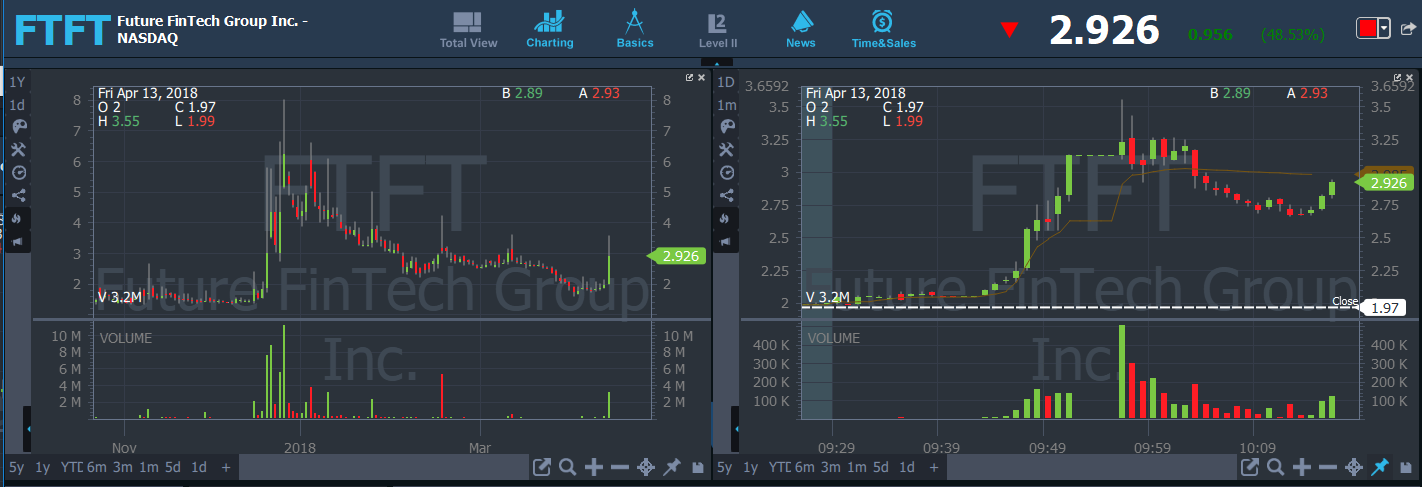Pop out the right chart to new window
The height and width of the screenshot is (487, 1422).
point(1250,467)
